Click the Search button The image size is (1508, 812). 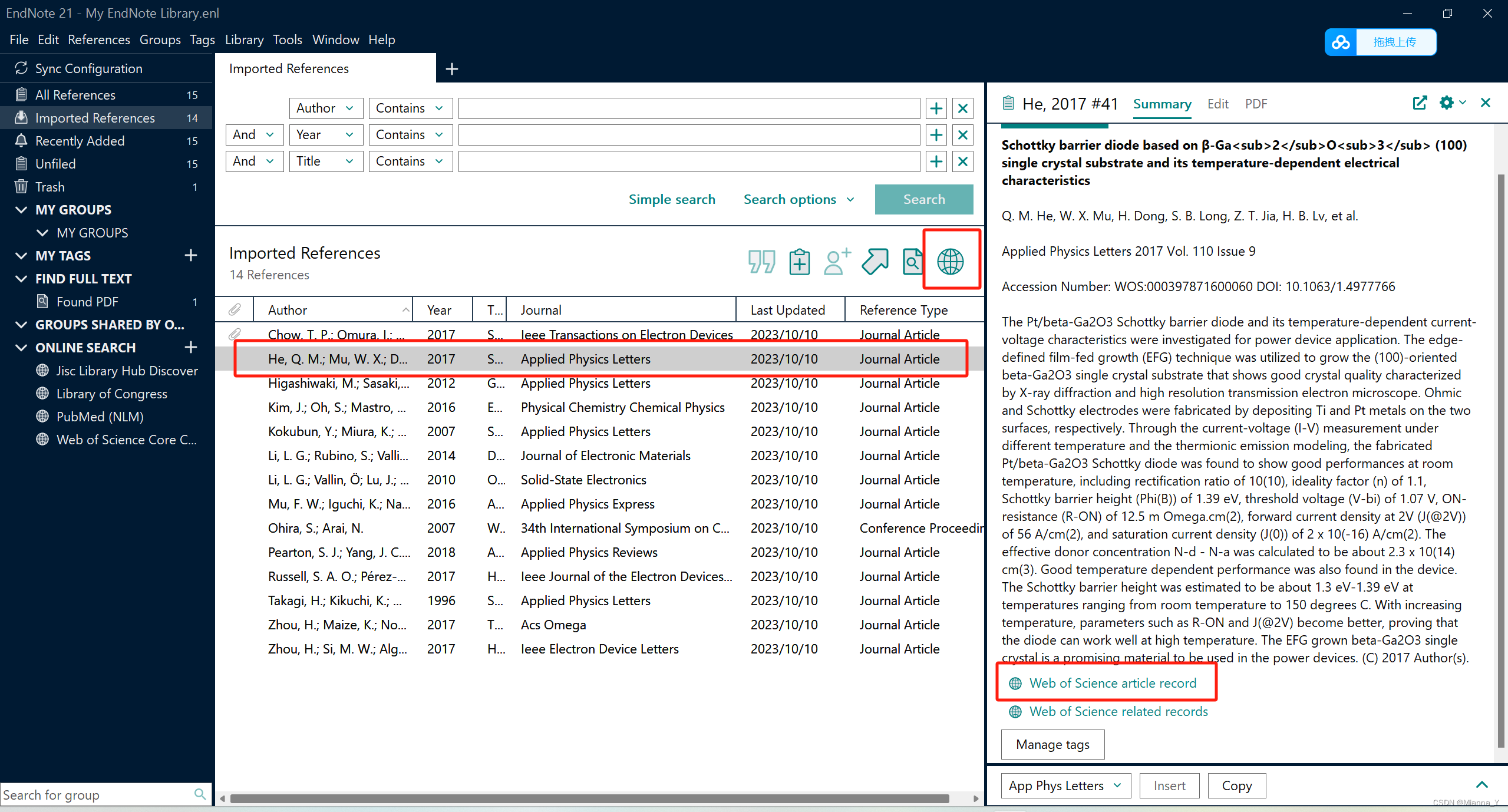pos(923,199)
